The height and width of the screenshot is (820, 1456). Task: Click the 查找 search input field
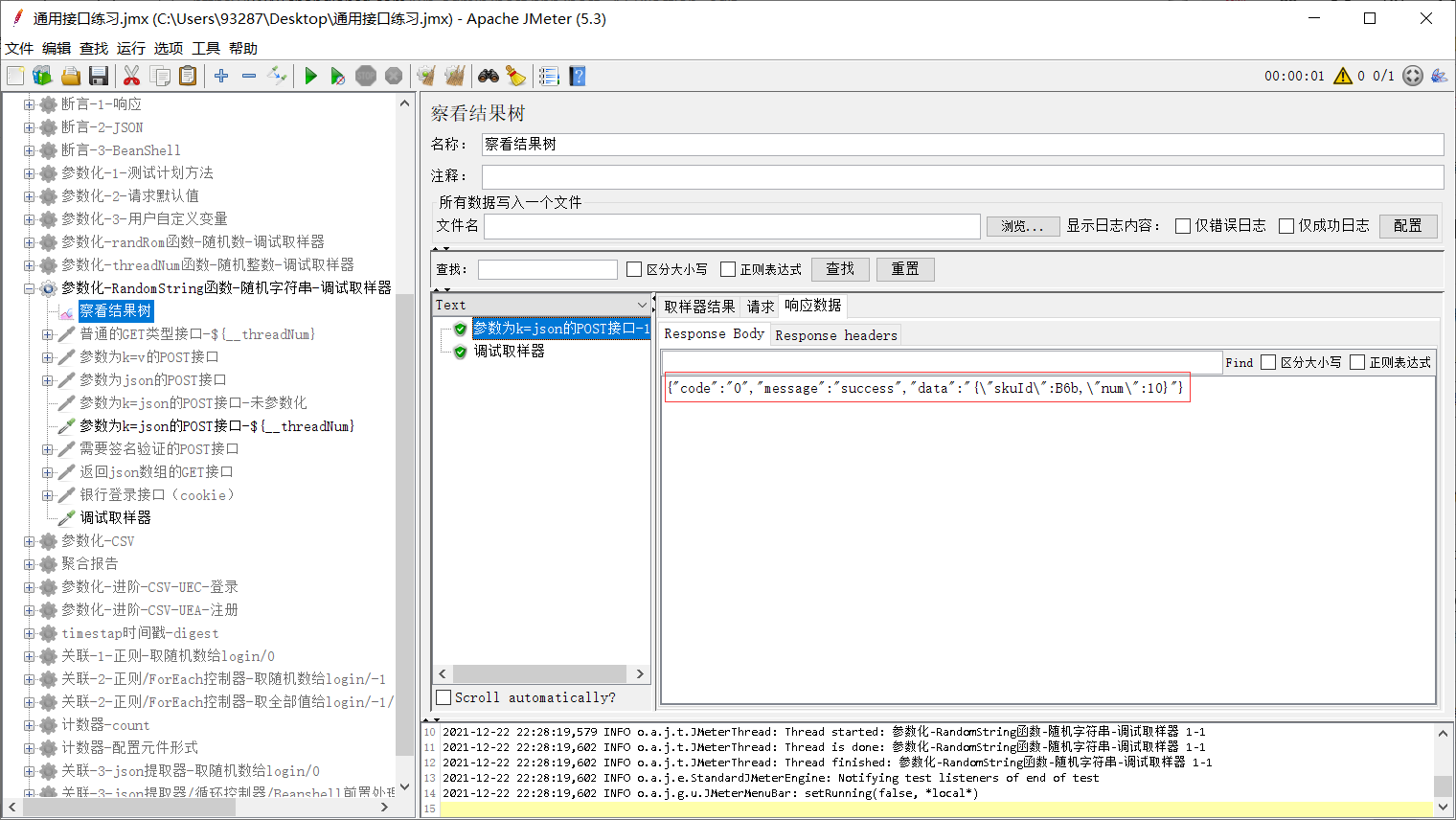coord(548,269)
